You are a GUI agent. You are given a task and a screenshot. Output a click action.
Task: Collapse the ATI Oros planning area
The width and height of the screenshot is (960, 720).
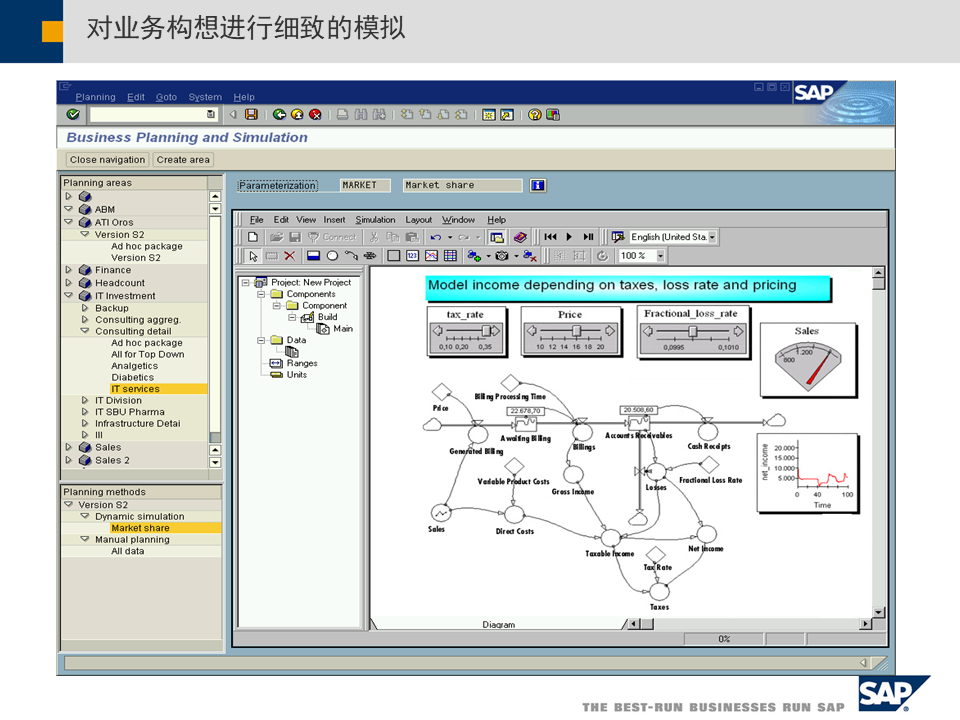[x=69, y=222]
